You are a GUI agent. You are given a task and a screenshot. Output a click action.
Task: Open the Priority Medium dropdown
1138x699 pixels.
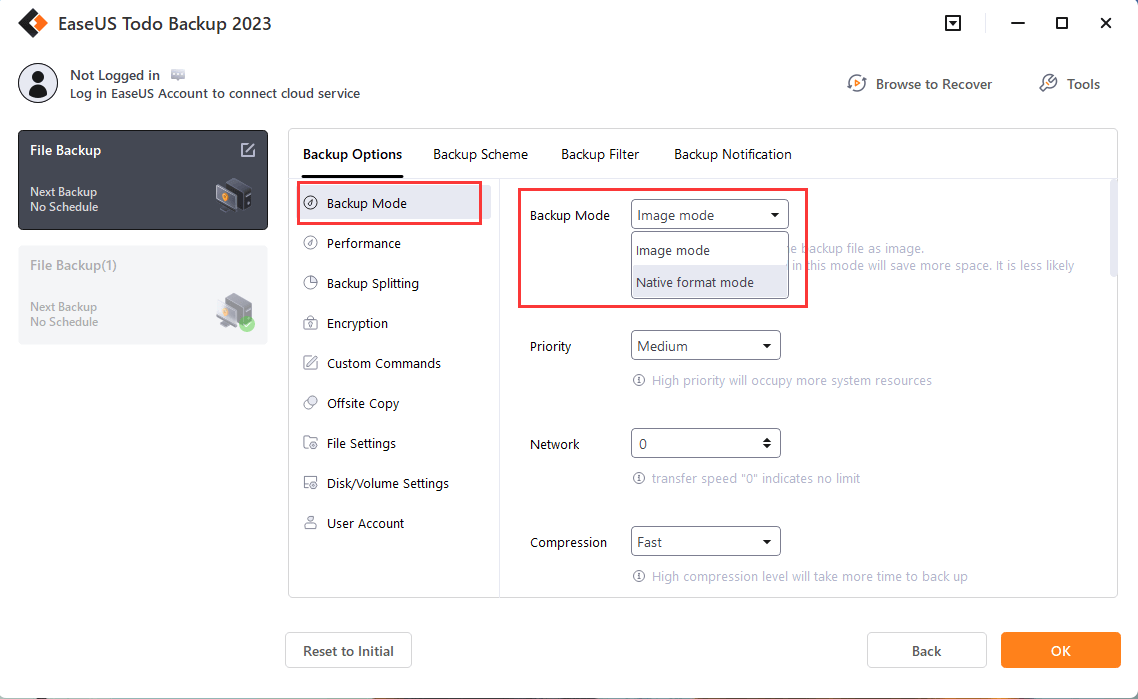(705, 346)
